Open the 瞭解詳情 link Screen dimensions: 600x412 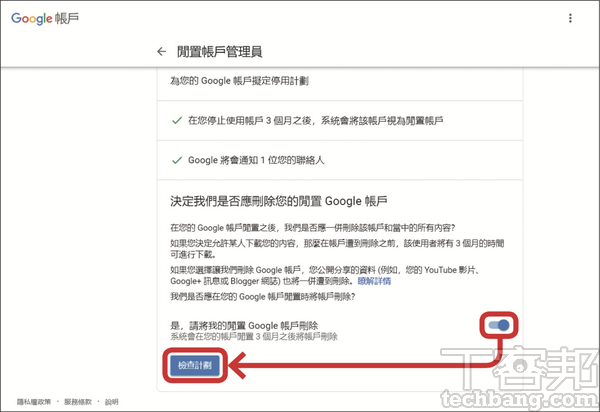tap(374, 282)
